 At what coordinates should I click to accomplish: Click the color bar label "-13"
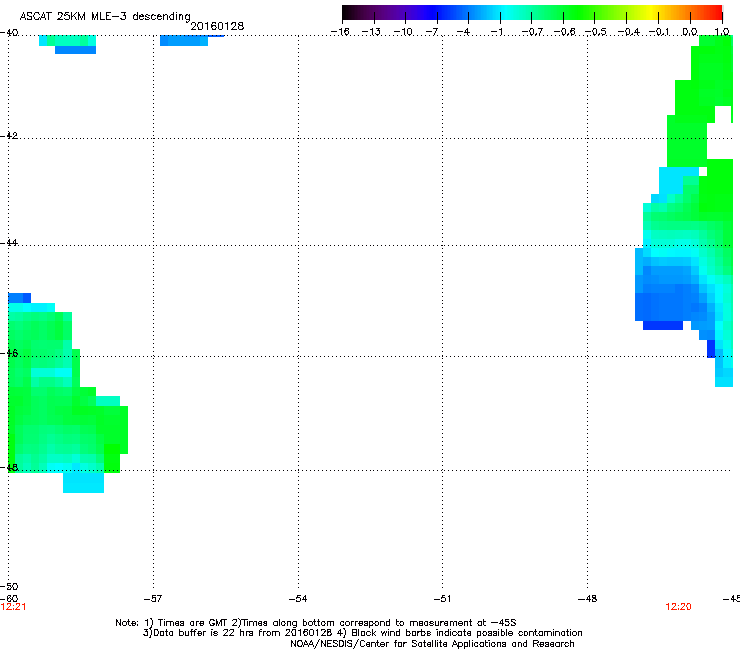coord(371,32)
